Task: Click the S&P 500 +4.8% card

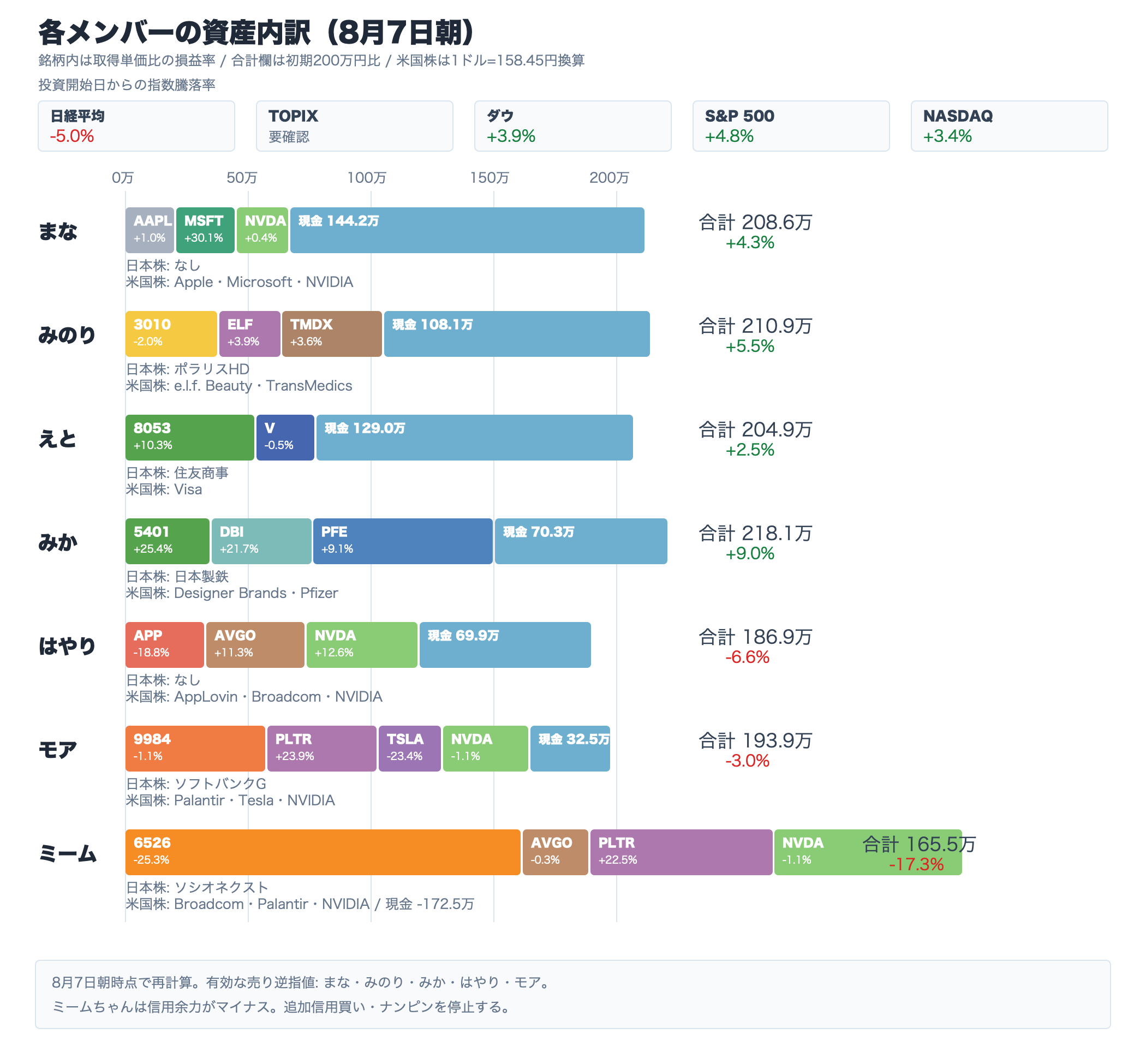Action: [x=791, y=126]
